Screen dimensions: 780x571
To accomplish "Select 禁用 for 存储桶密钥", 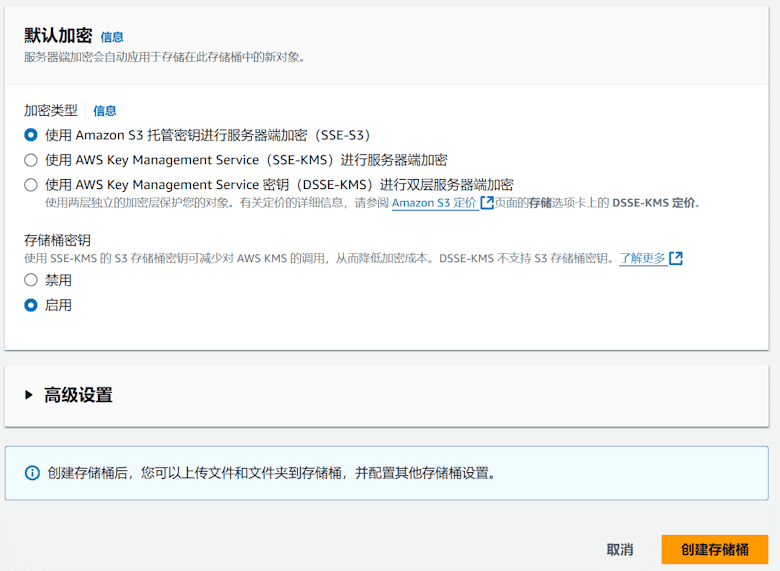I will point(31,280).
